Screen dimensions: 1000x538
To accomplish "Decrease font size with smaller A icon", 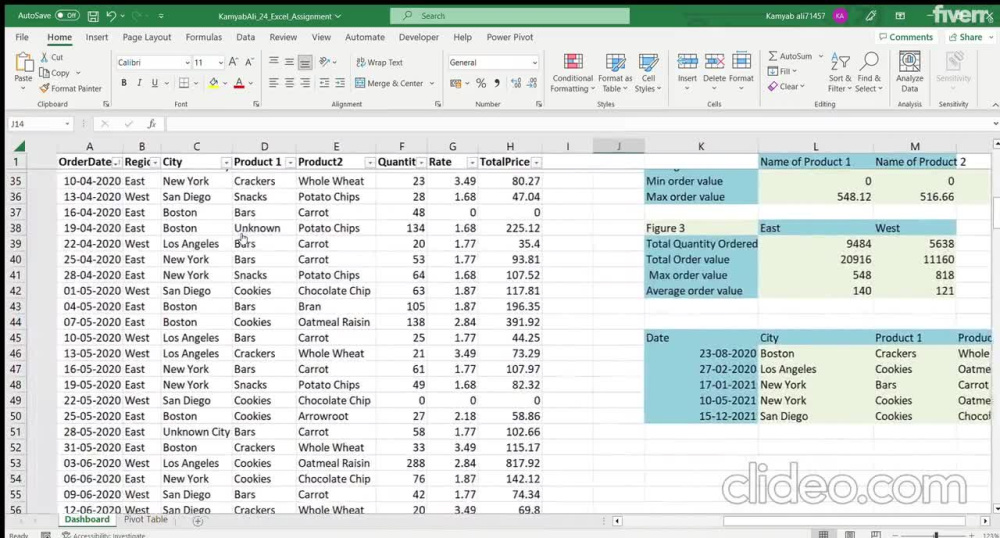I will coord(249,62).
